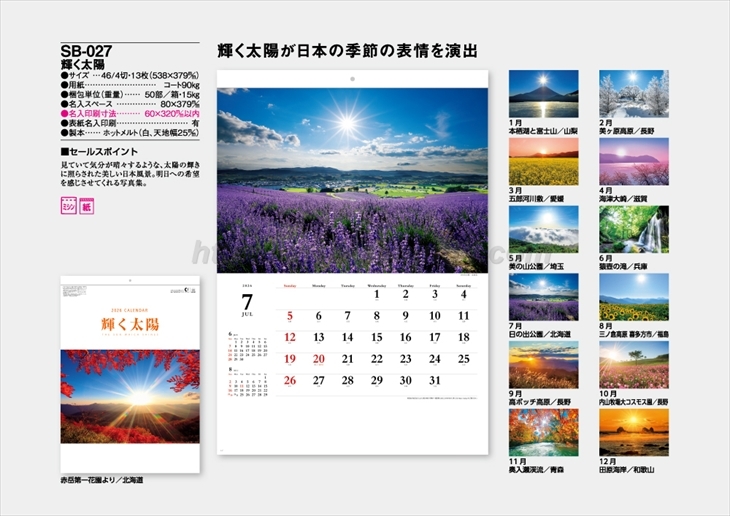Click the calendar cover image with 輝く太陽 title
The height and width of the screenshot is (516, 730).
pos(130,375)
